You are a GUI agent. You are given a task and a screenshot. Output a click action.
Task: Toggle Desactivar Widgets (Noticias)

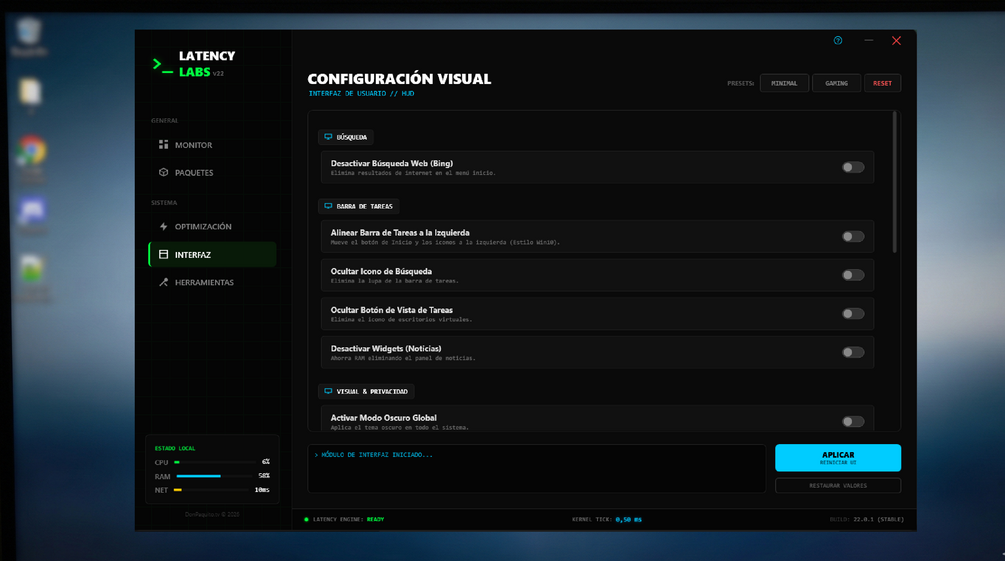(x=853, y=352)
